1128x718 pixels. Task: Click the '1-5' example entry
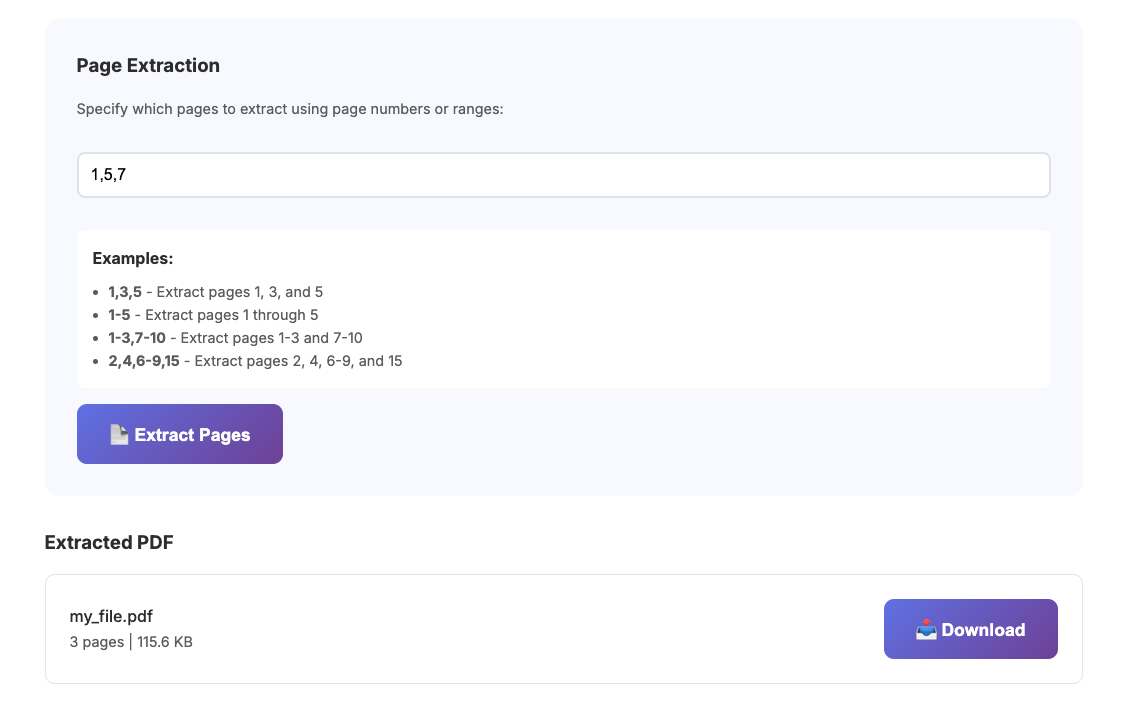[x=119, y=315]
